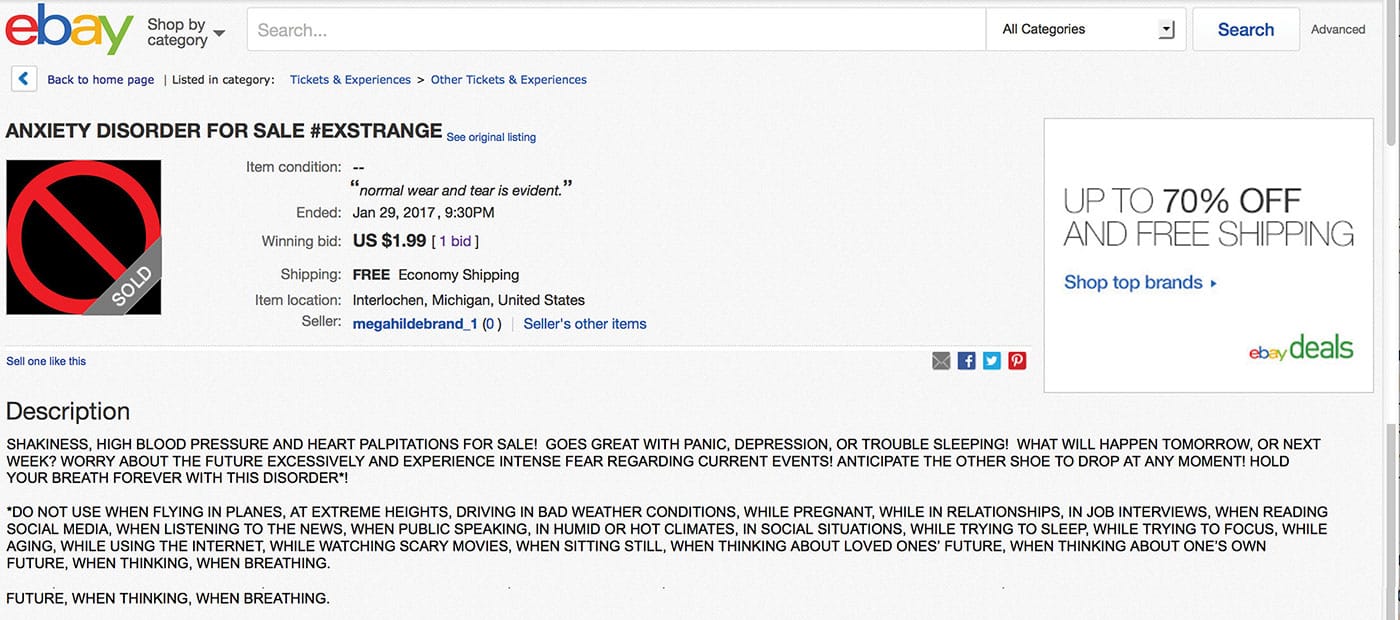
Task: Click Back to home page link
Action: (x=100, y=80)
